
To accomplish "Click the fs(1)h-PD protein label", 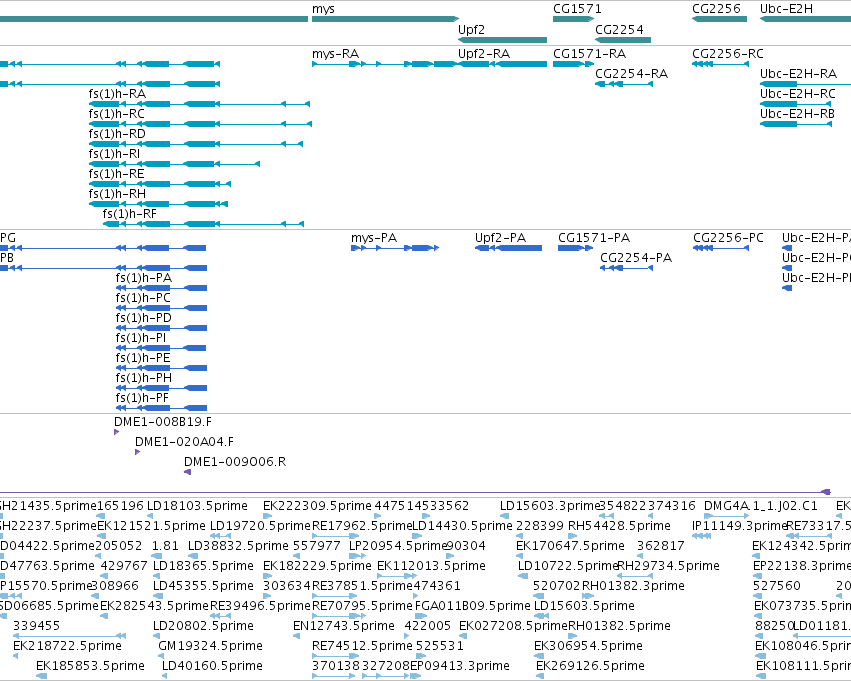I will (x=144, y=317).
